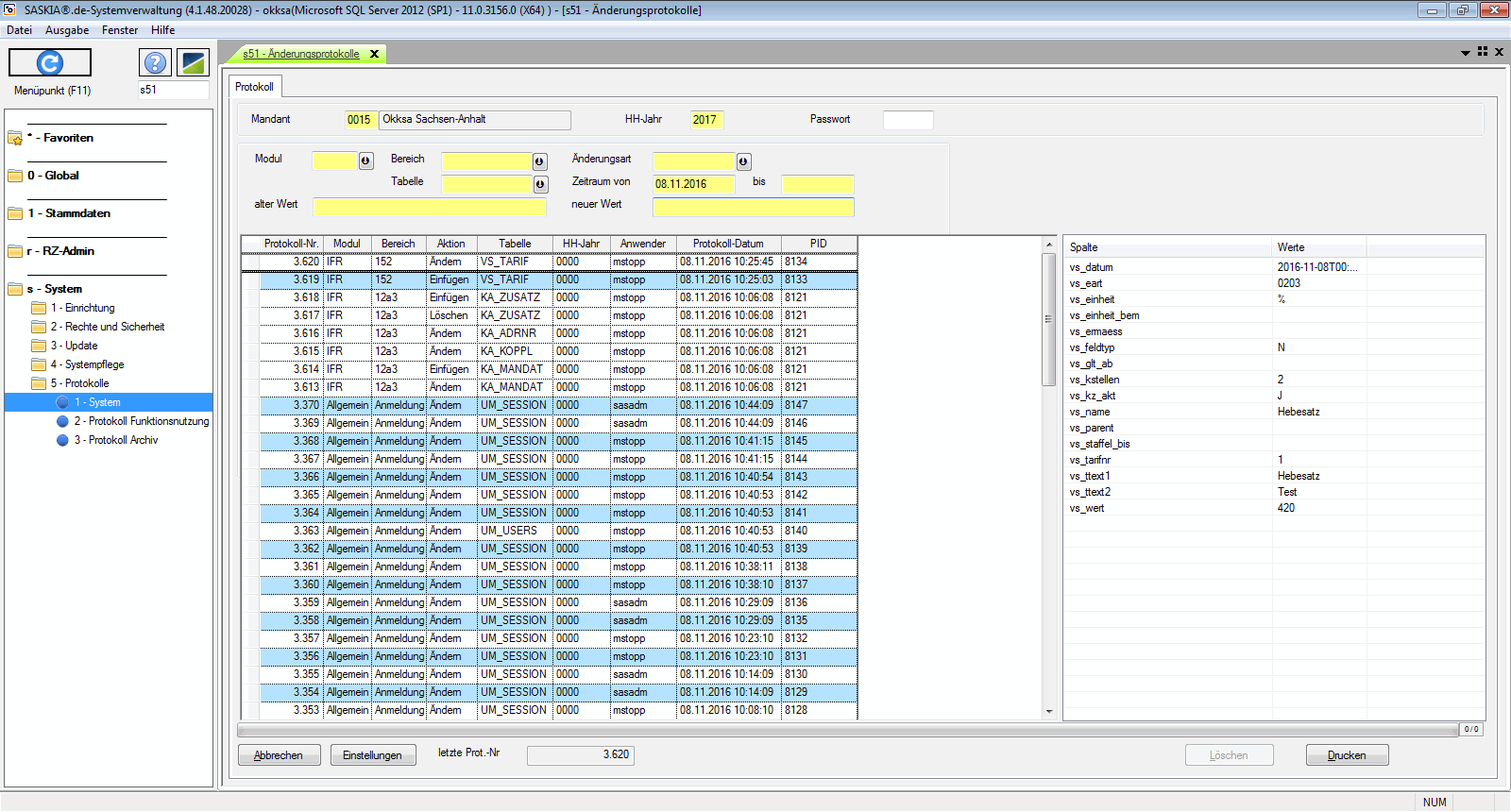
Task: Click the Einstellungen button
Action: pyautogui.click(x=372, y=755)
